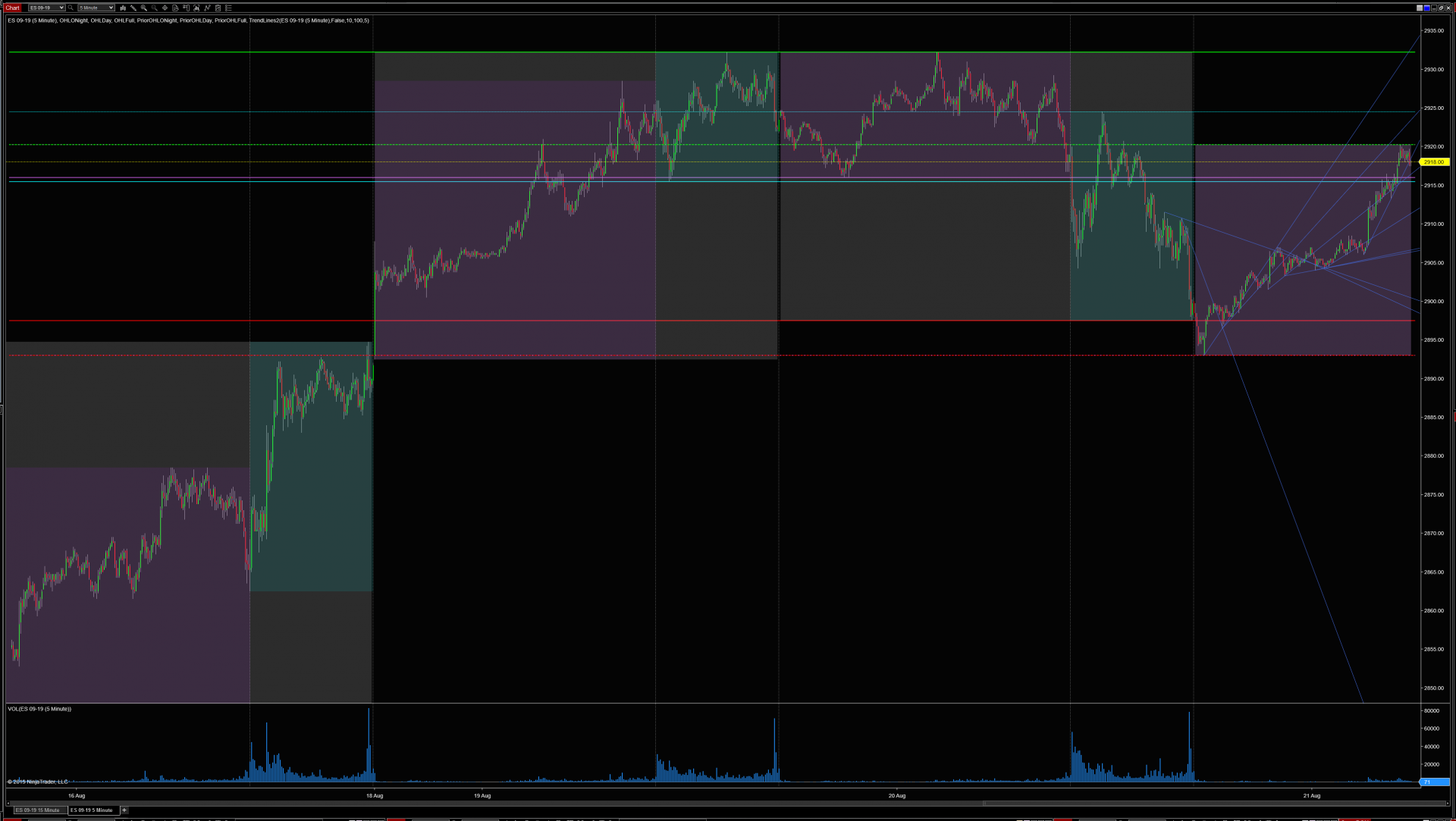Click the horizontal scrollbar left arrow
The width and height of the screenshot is (1456, 821).
9,803
